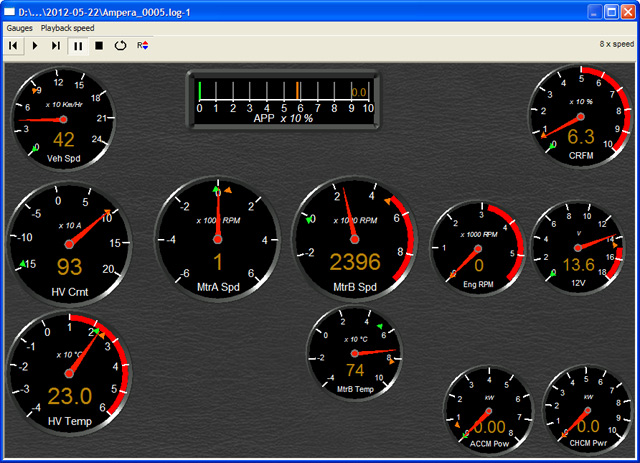Pause the log playback
Image resolution: width=640 pixels, height=463 pixels.
(x=78, y=45)
